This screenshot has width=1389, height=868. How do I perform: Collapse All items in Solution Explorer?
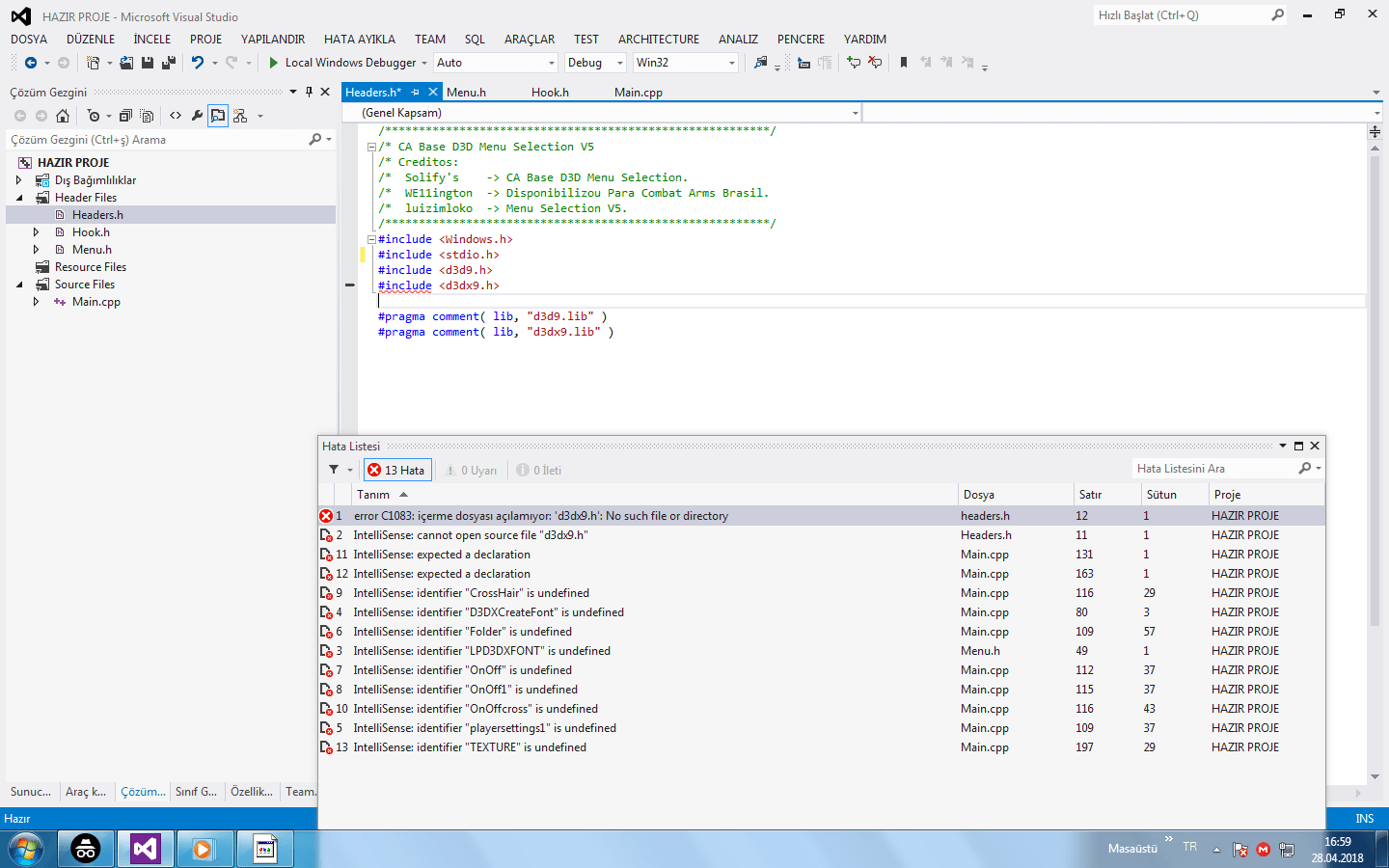tap(125, 116)
